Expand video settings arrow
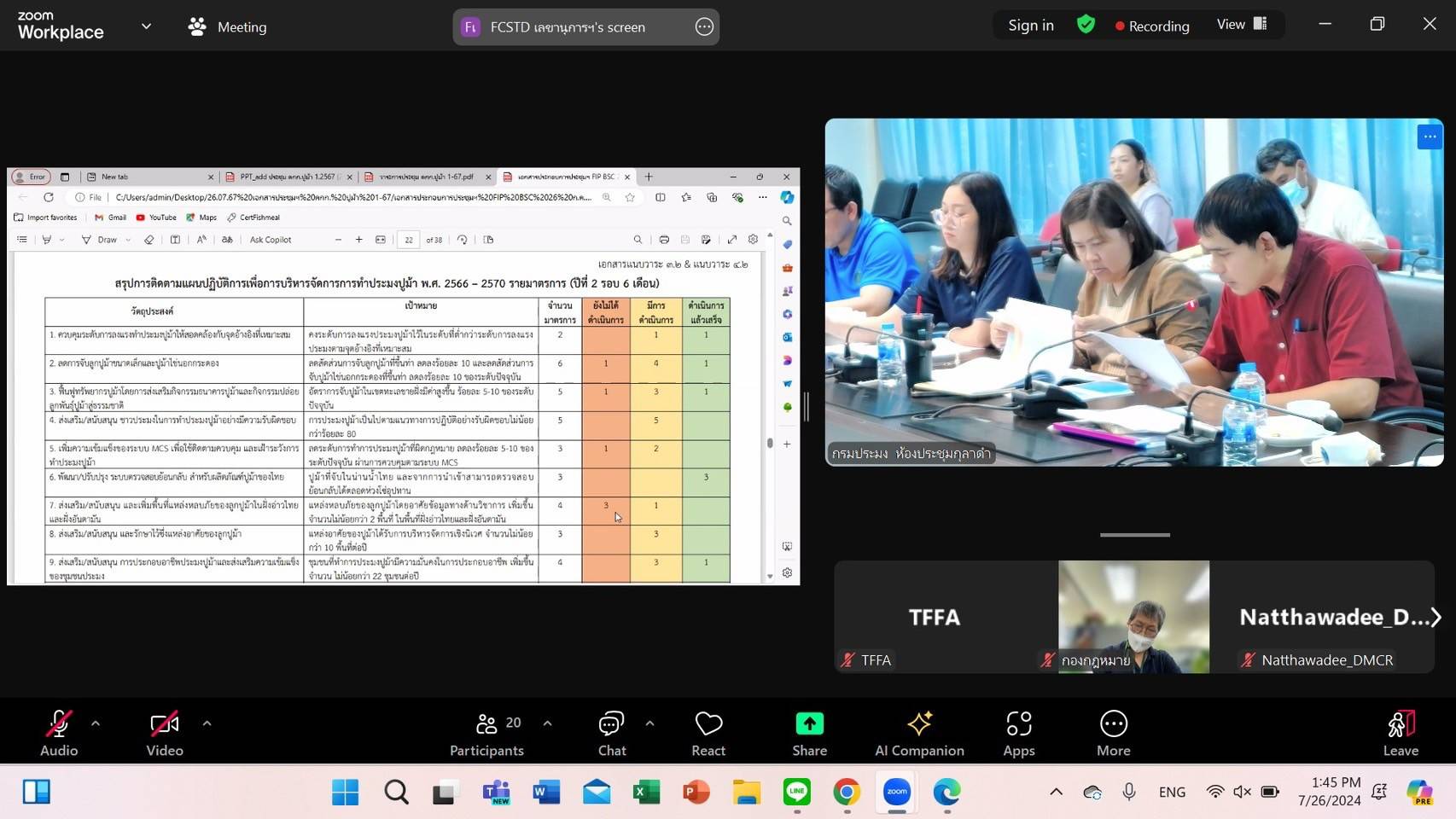This screenshot has height=819, width=1456. (x=207, y=723)
